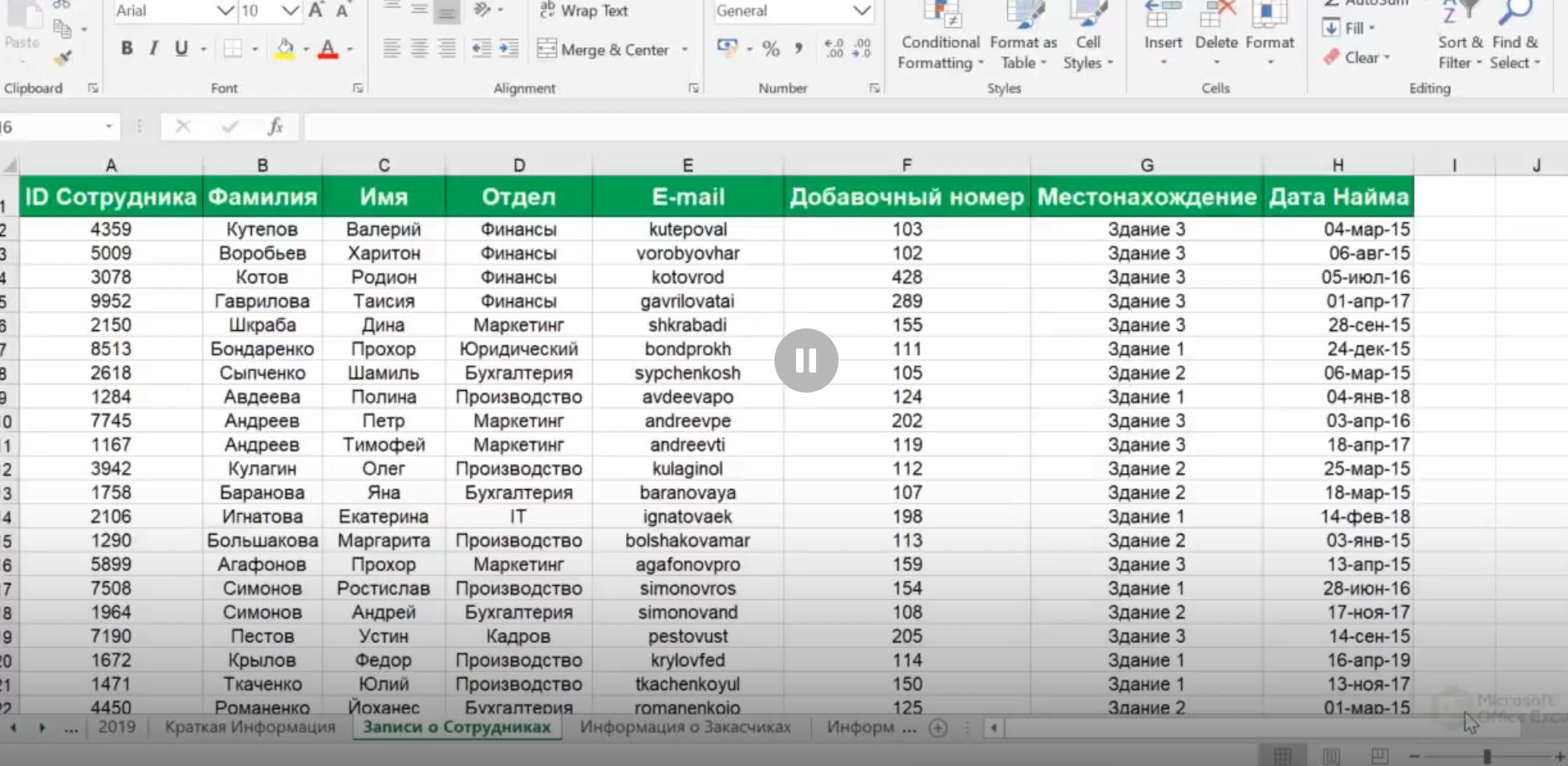Screen dimensions: 1568x766
Task: Toggle italic formatting
Action: [152, 48]
